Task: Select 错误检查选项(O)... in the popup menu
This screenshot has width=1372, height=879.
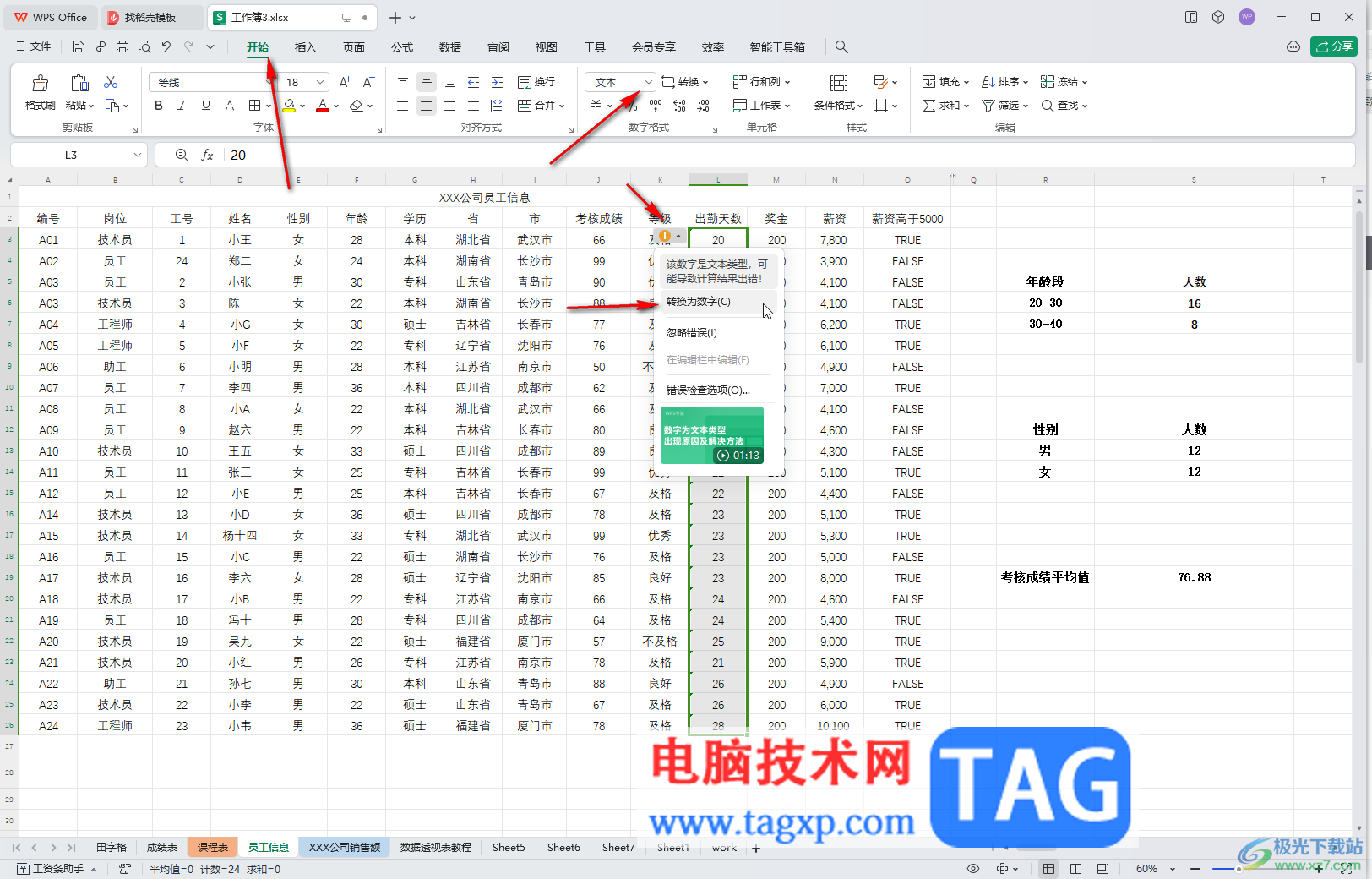Action: 716,390
